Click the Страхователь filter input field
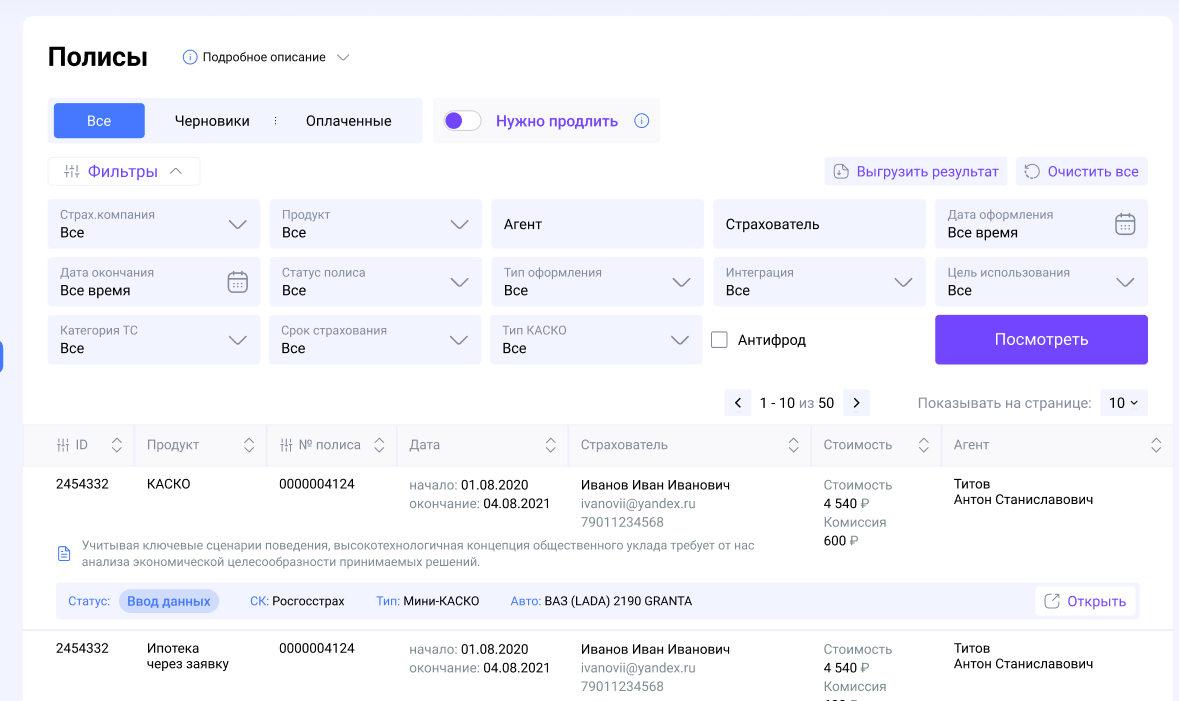The width and height of the screenshot is (1179, 701). pyautogui.click(x=819, y=224)
